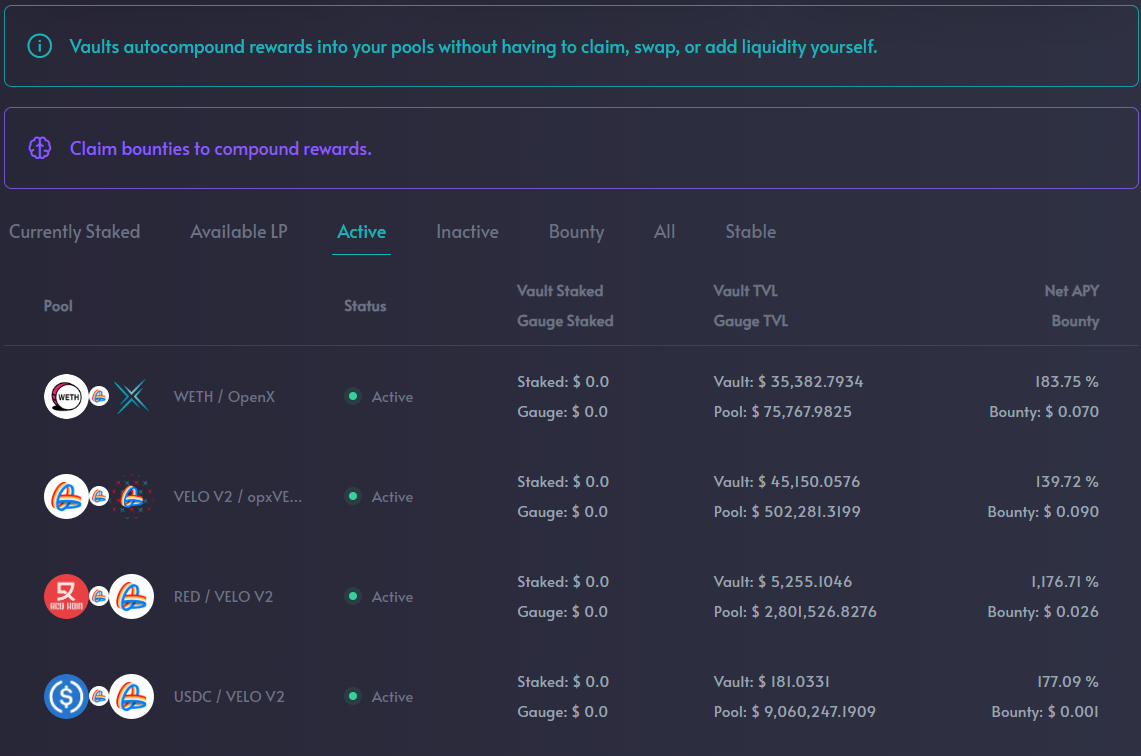The width and height of the screenshot is (1141, 756).
Task: Click the info icon in the vaults banner
Action: (x=39, y=46)
